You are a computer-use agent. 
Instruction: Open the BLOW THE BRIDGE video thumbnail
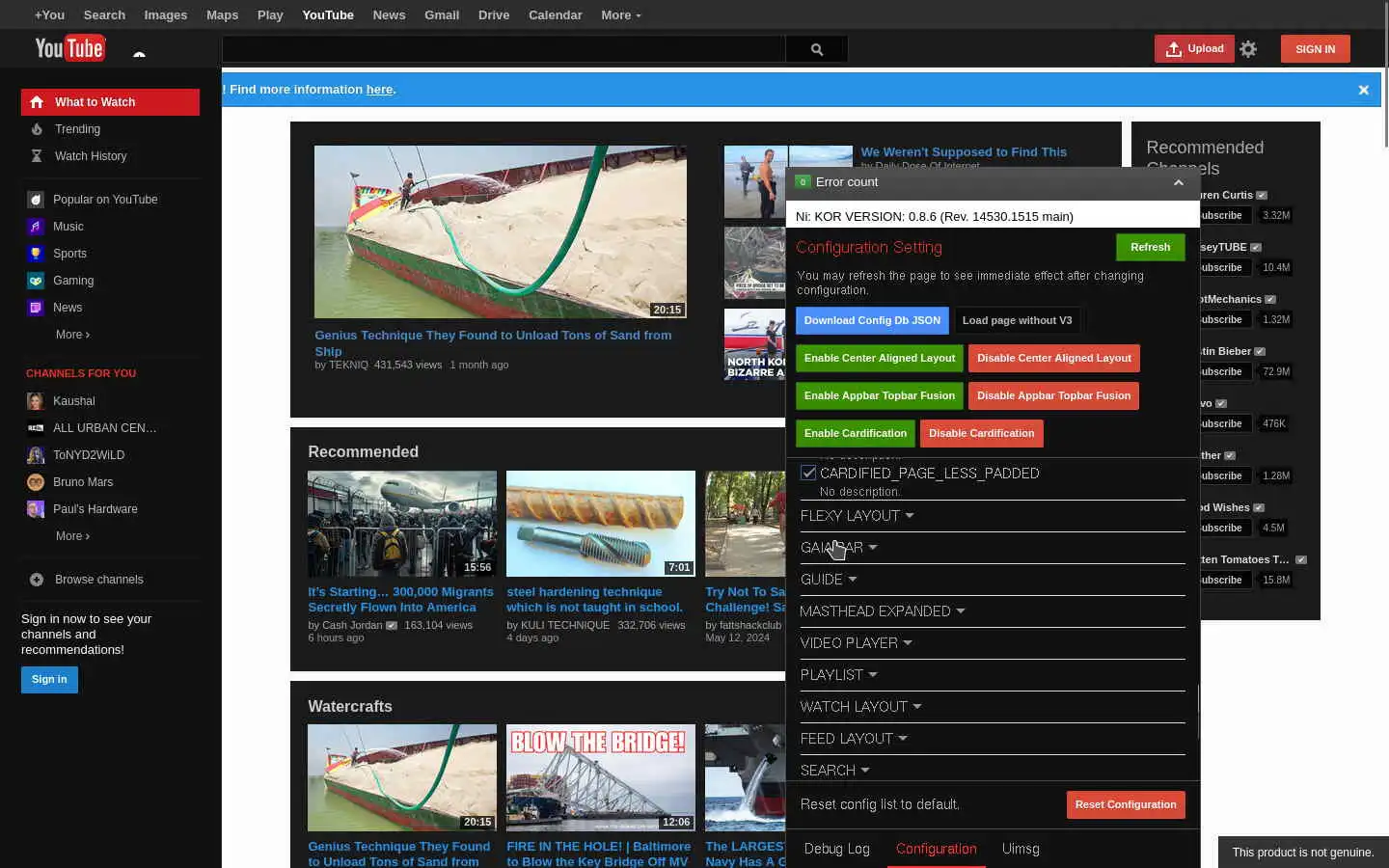click(x=601, y=777)
